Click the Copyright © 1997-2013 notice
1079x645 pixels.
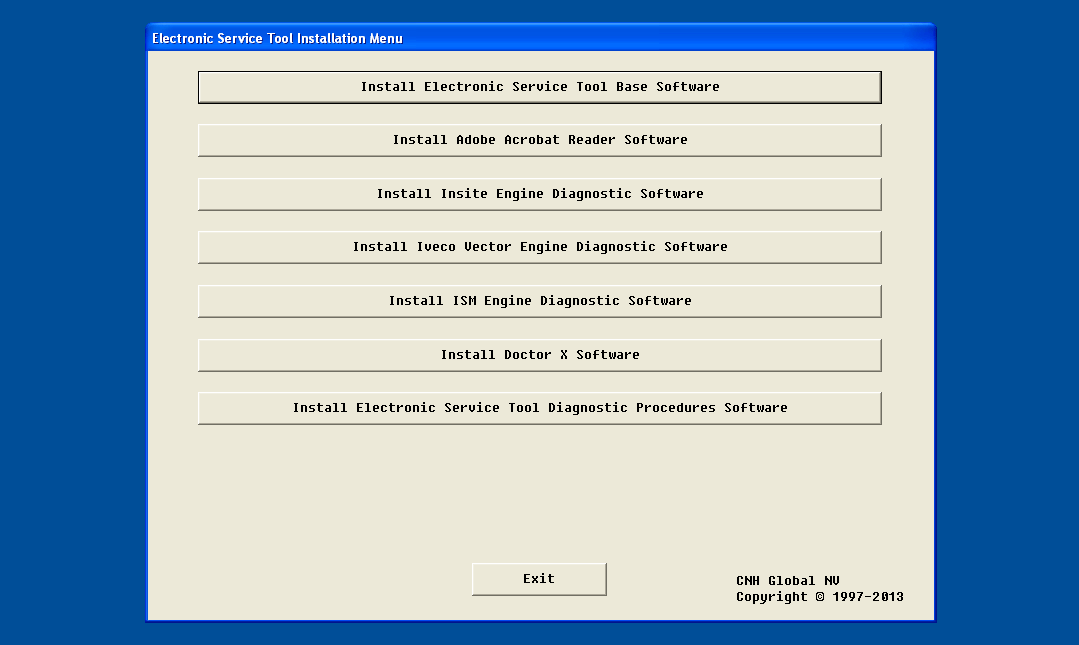820,597
